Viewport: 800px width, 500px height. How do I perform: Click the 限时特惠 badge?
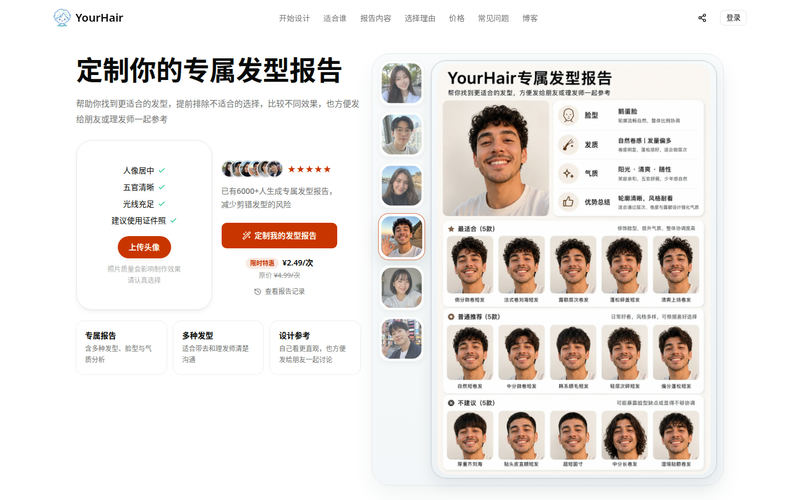click(x=262, y=263)
